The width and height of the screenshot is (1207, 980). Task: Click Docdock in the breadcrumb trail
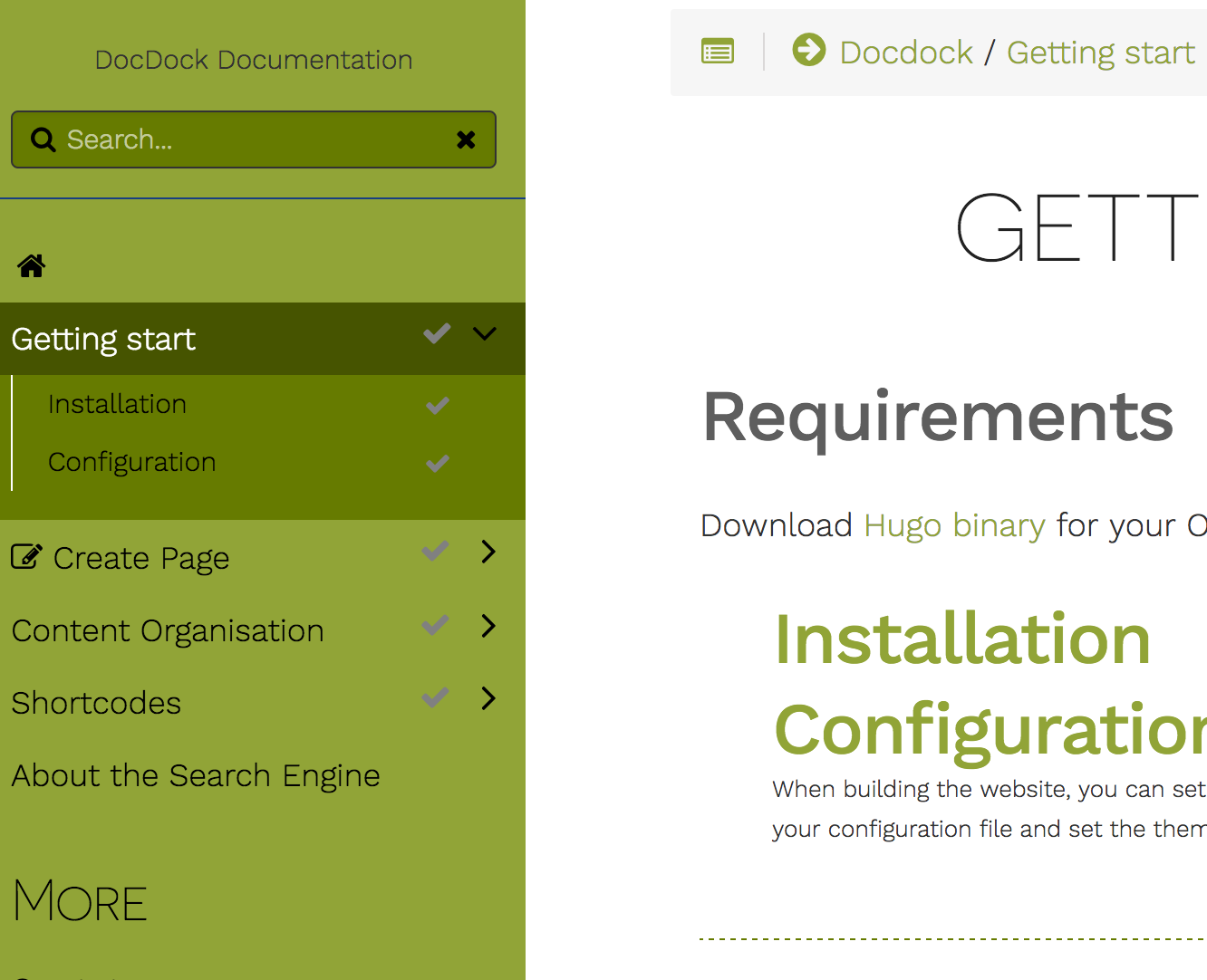(x=905, y=52)
